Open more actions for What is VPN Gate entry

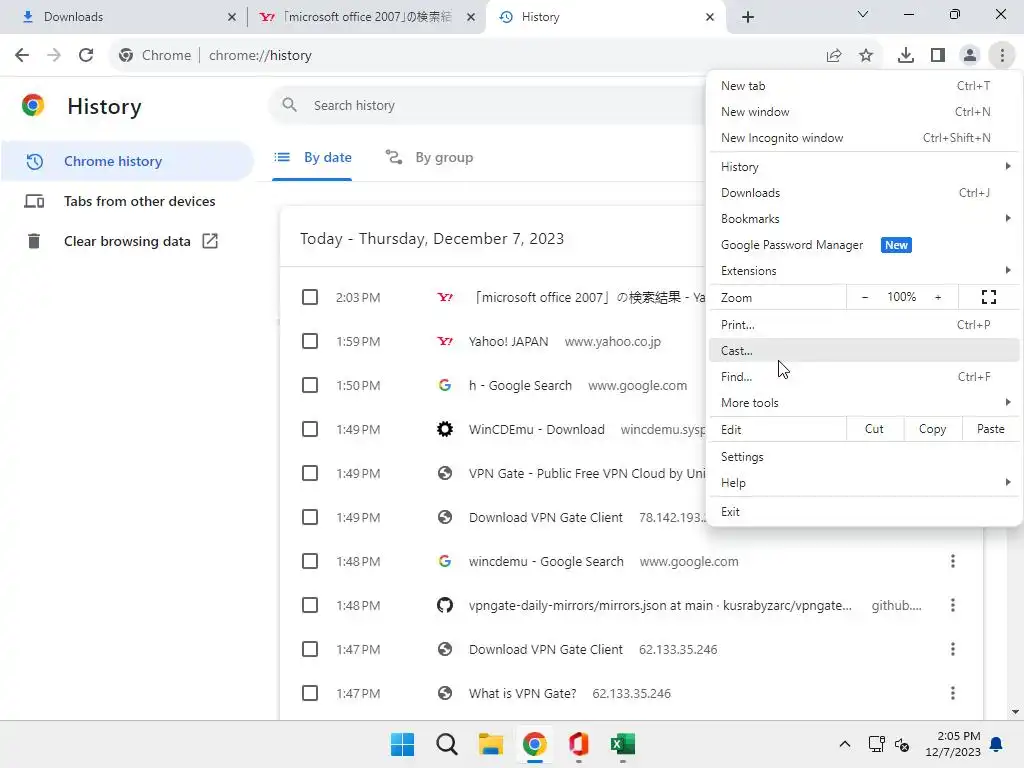click(x=953, y=693)
